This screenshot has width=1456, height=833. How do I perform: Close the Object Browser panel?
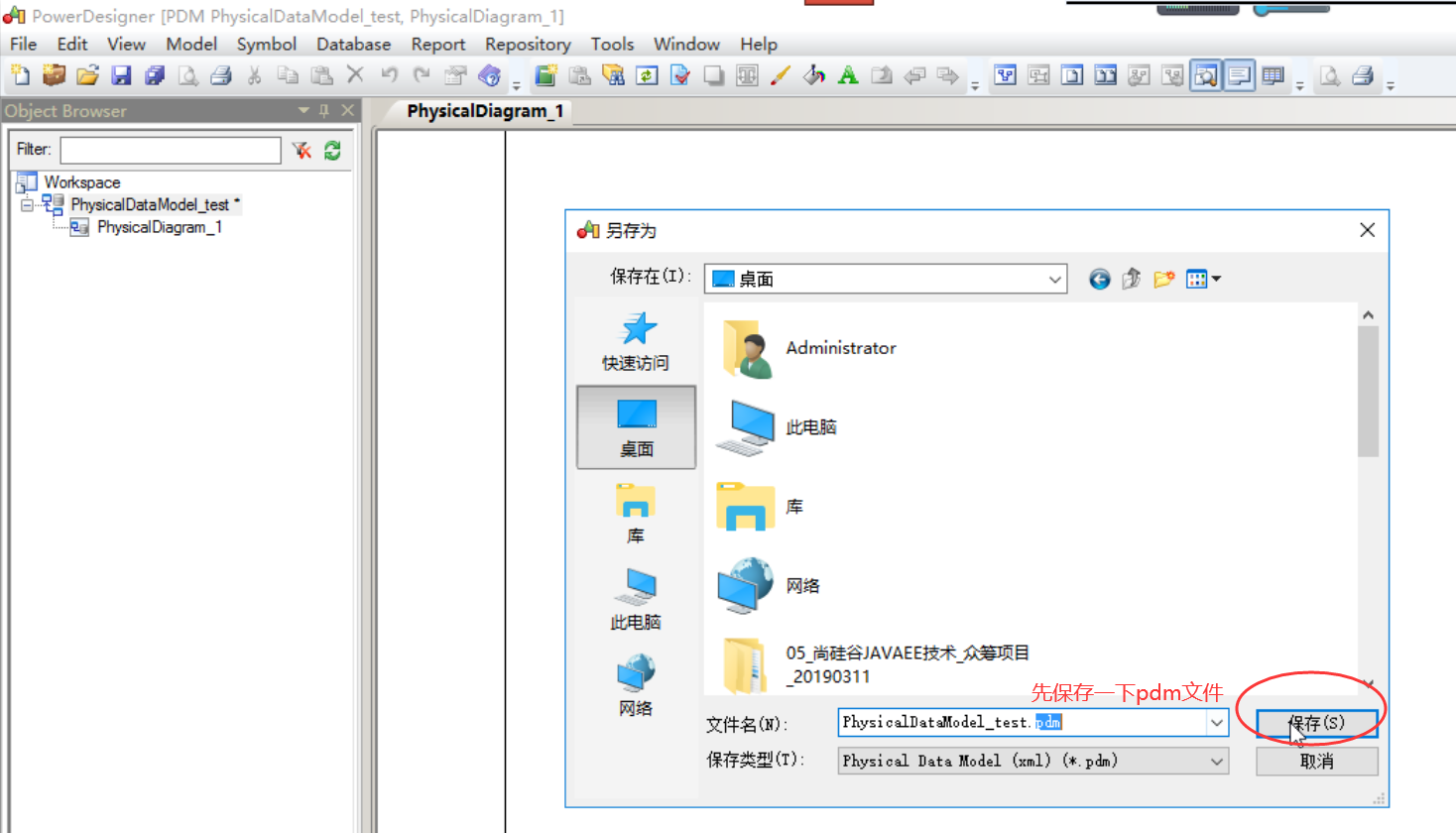347,110
